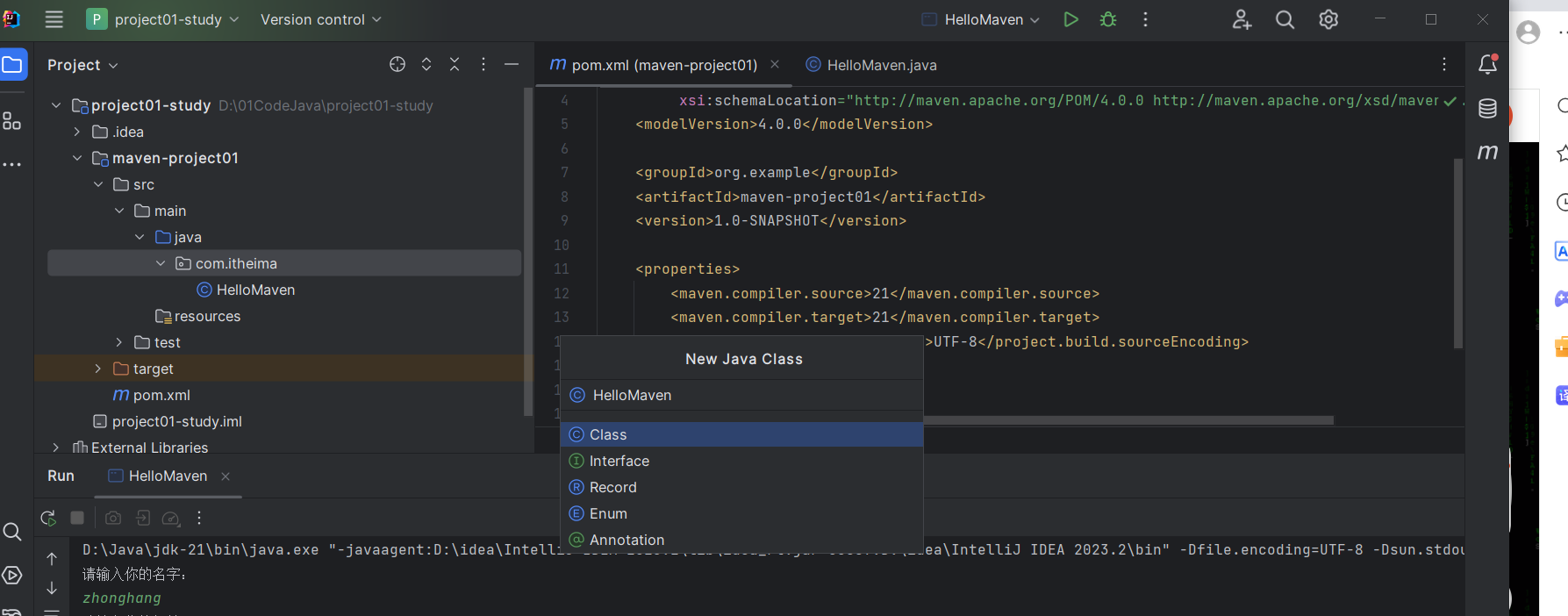Collapse the maven-project01 module
The height and width of the screenshot is (616, 1568).
77,158
